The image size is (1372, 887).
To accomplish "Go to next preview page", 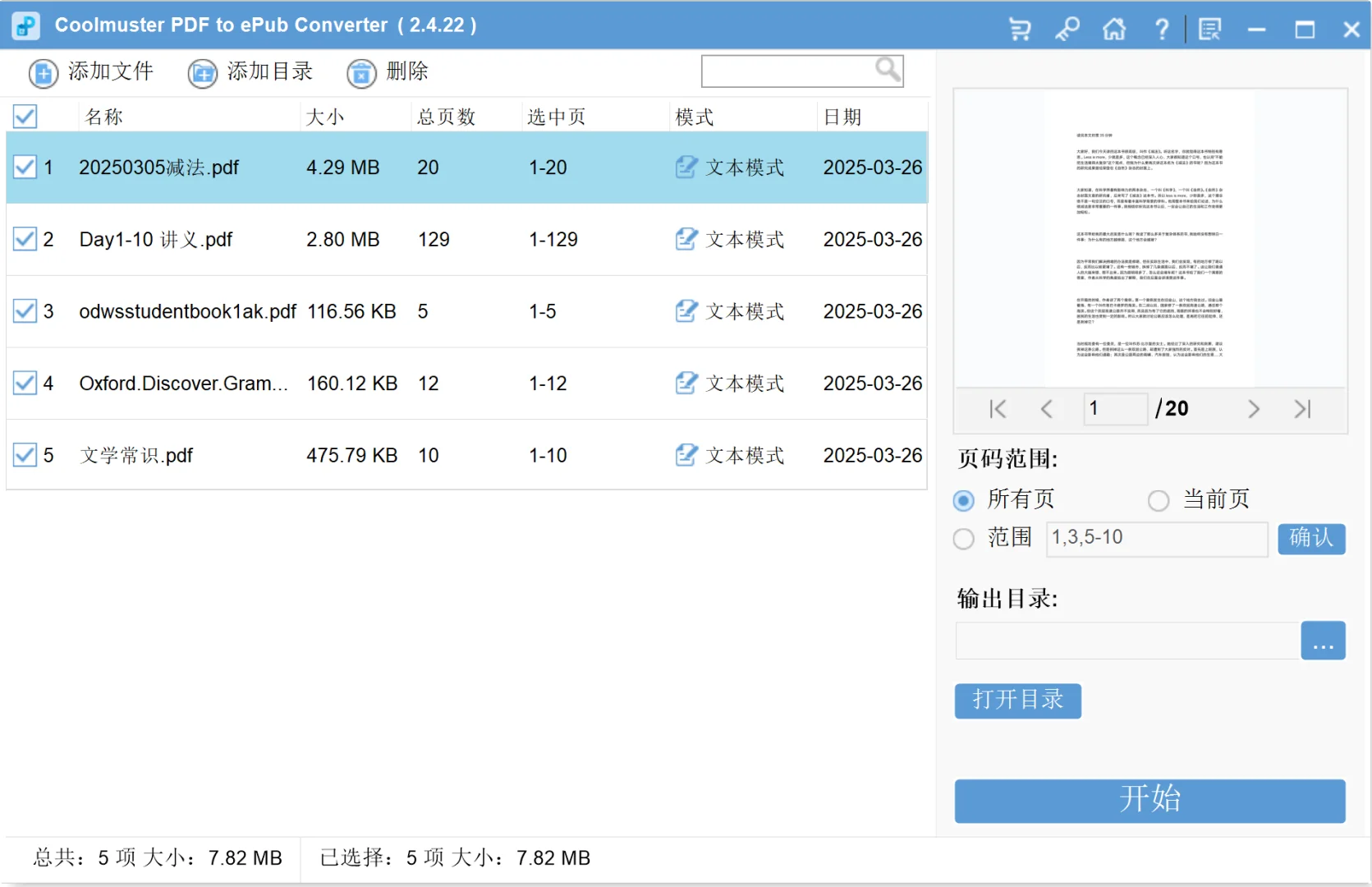I will tap(1253, 409).
